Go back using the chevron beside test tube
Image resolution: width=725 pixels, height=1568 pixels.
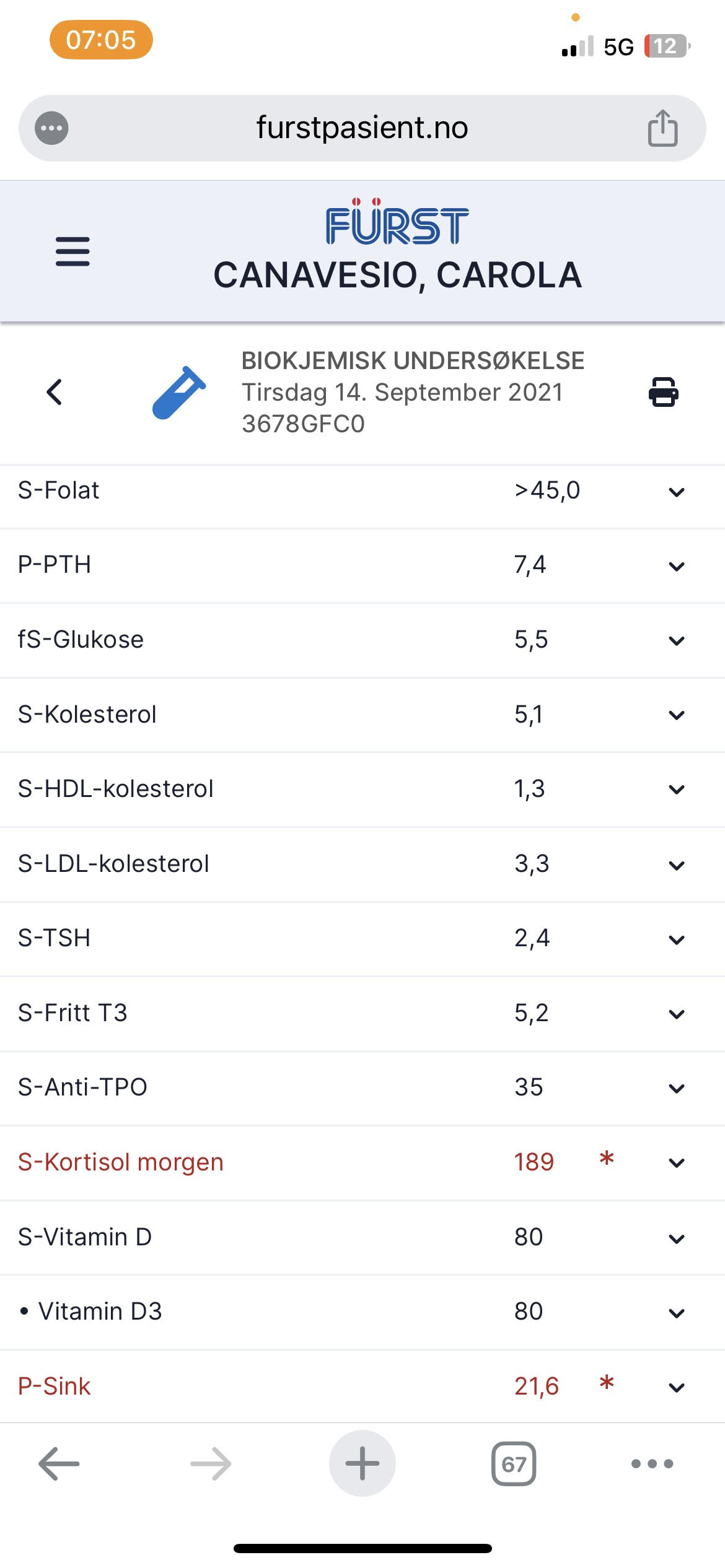55,392
